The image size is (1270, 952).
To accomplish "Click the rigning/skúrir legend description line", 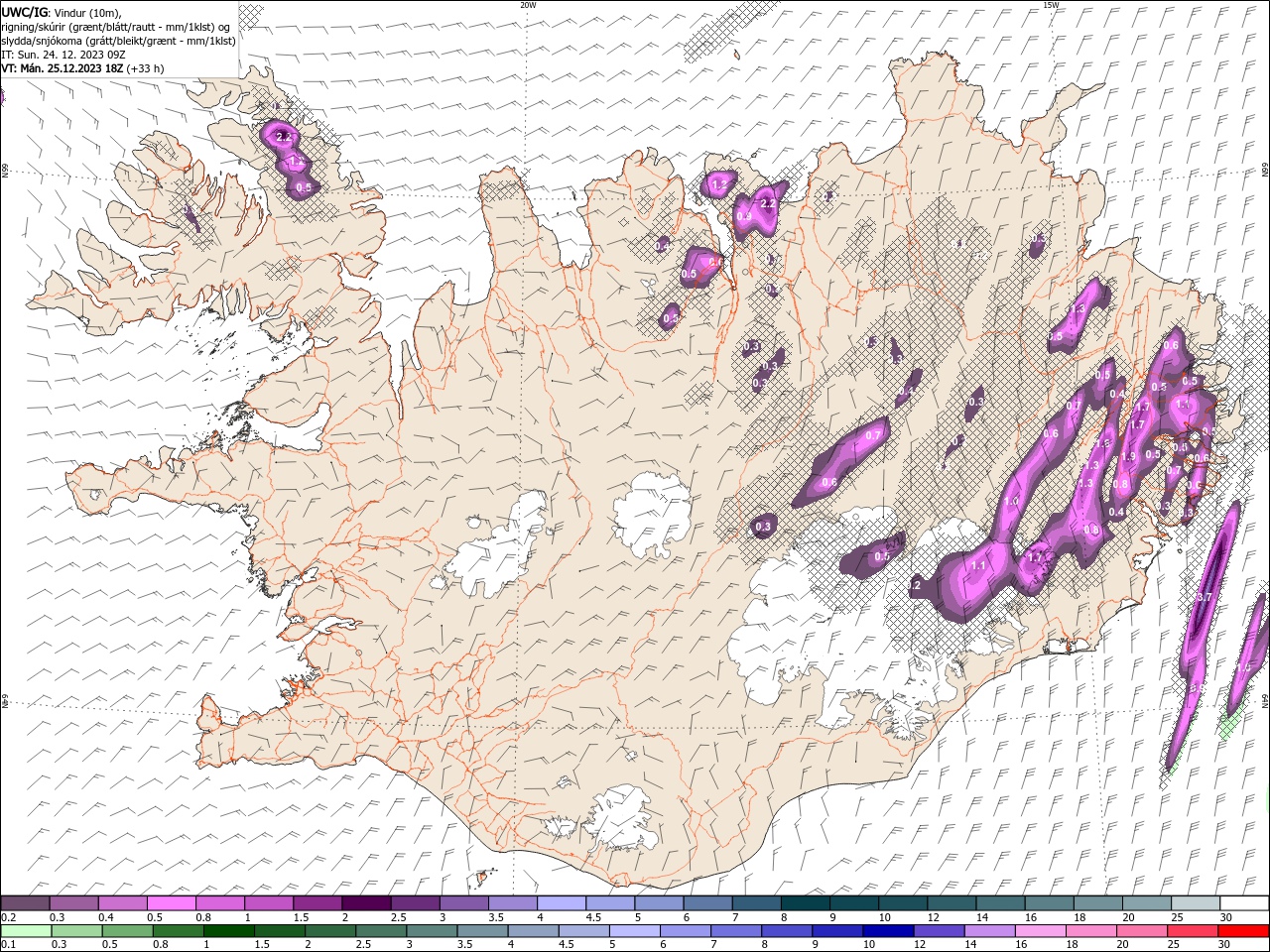I will point(116,26).
